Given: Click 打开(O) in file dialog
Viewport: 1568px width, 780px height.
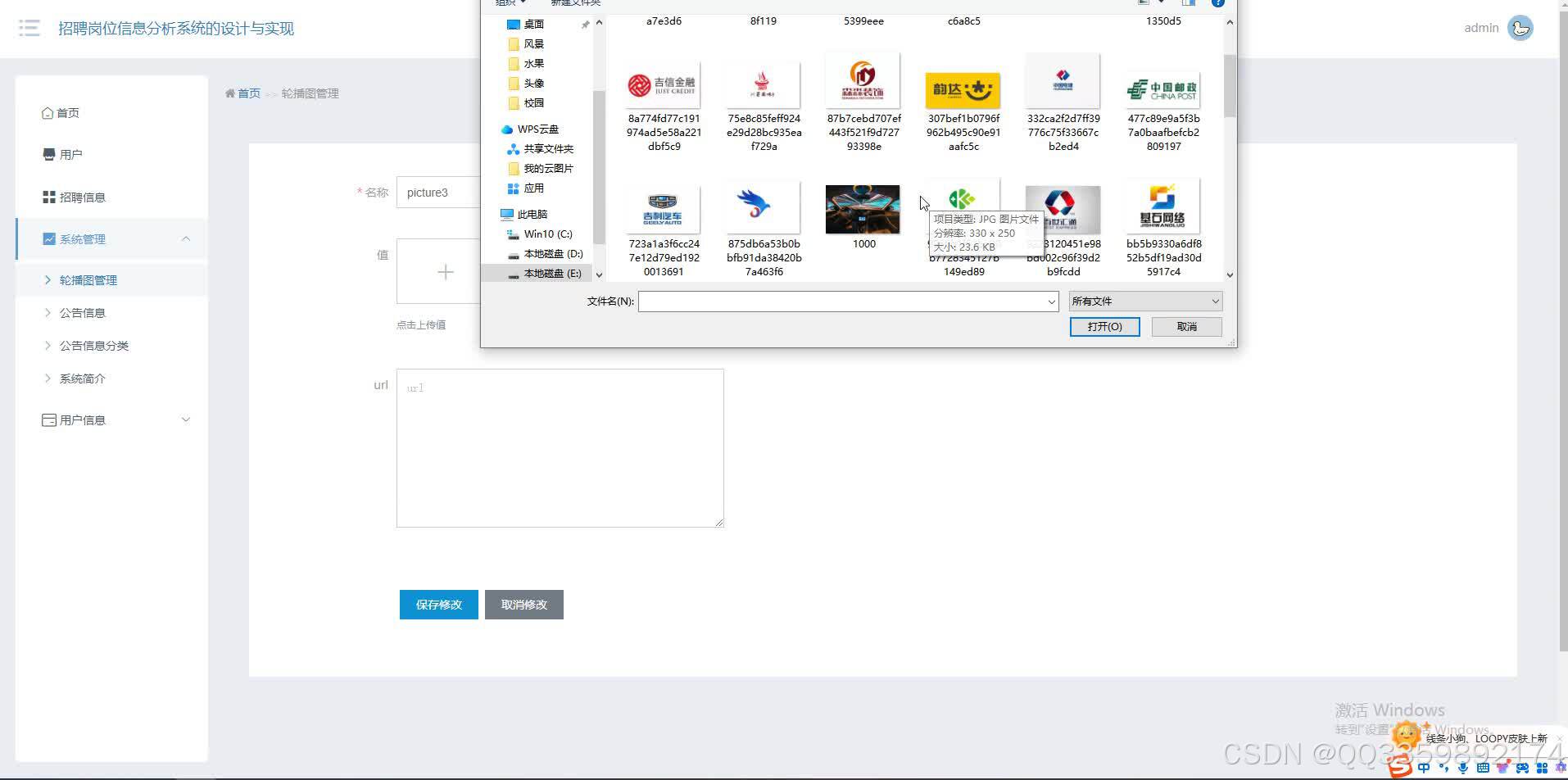Looking at the screenshot, I should 1105,327.
